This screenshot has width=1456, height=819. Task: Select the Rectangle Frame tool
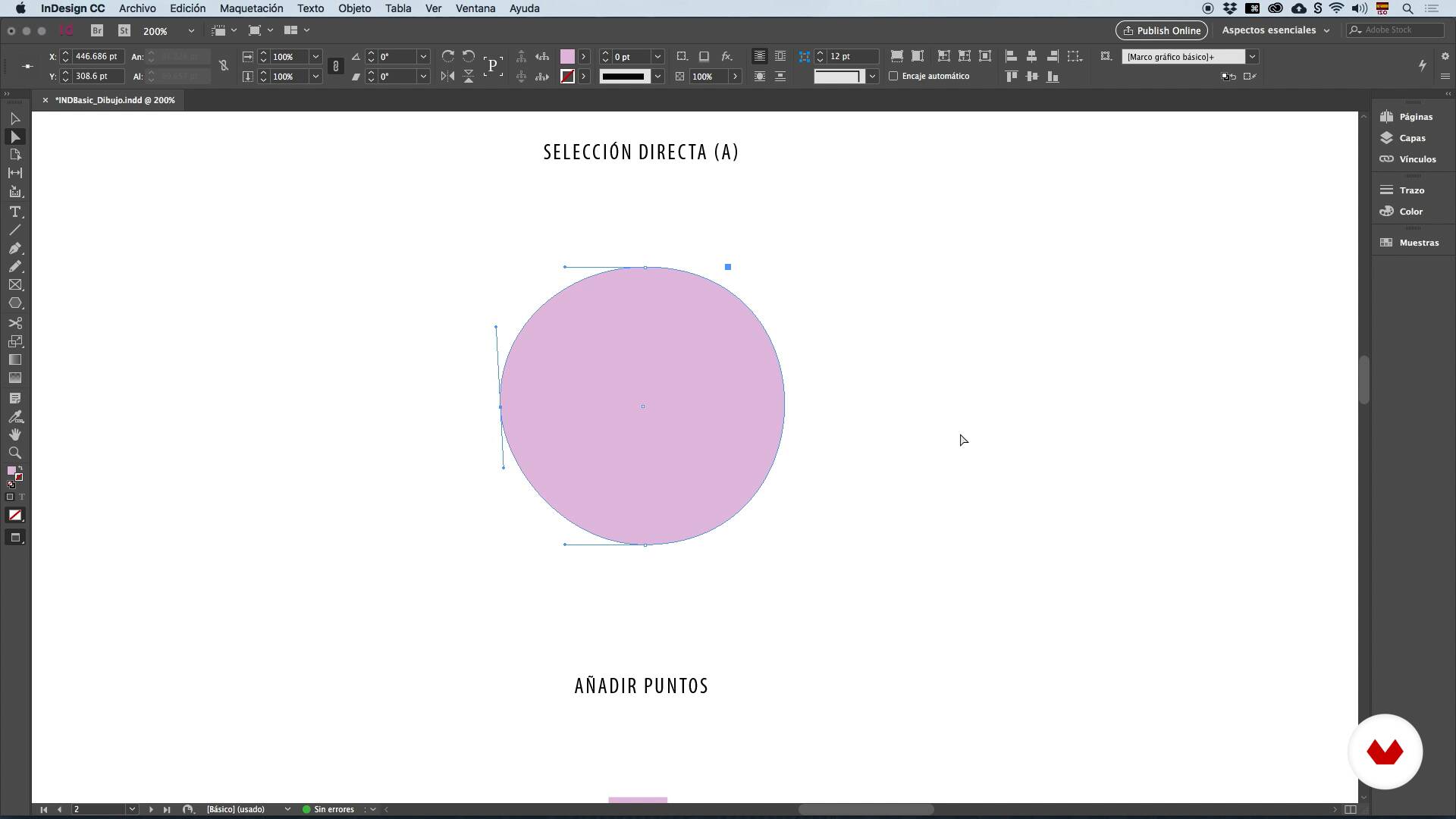[15, 285]
